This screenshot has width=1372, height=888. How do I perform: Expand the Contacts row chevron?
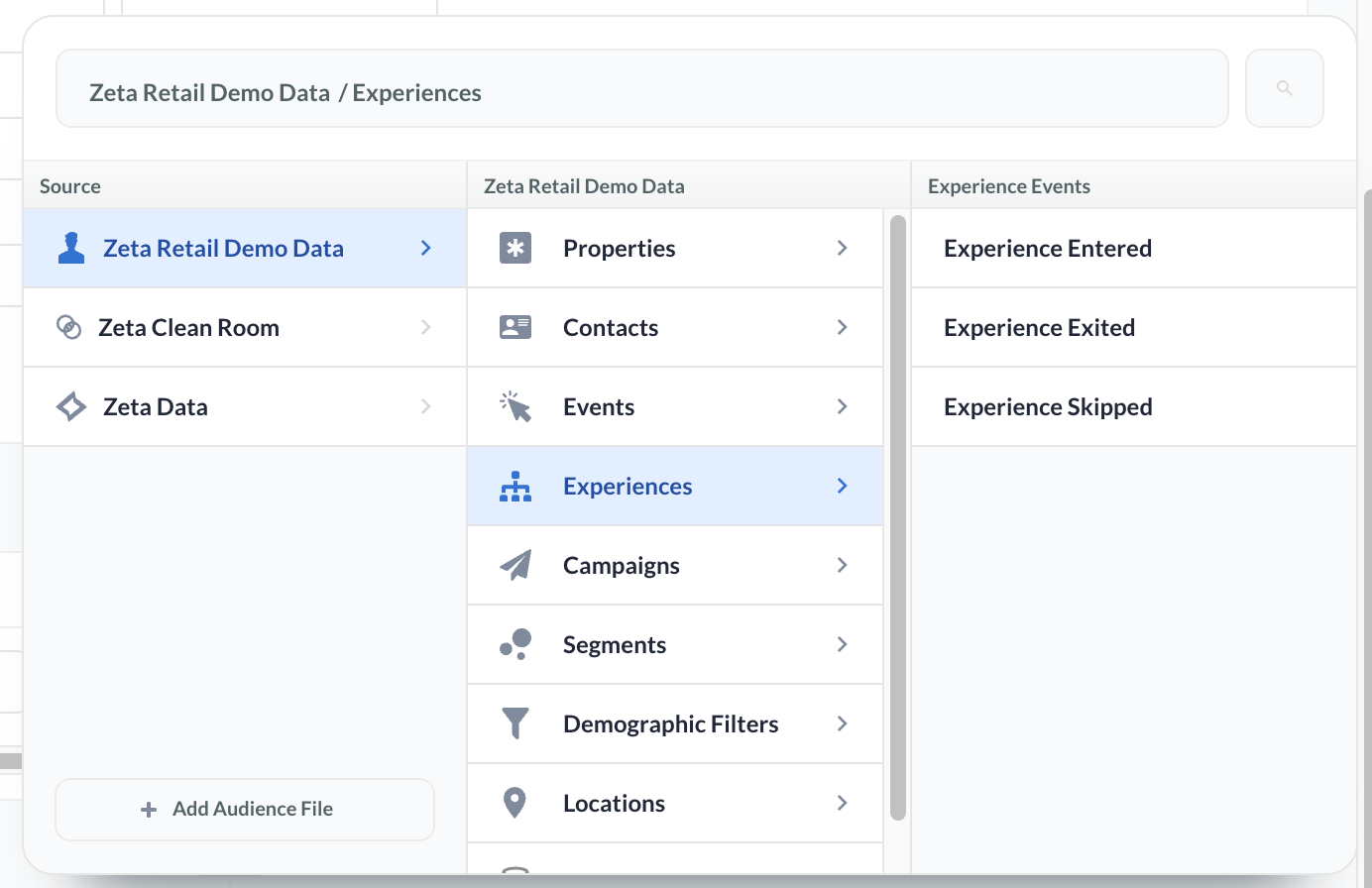coord(843,327)
